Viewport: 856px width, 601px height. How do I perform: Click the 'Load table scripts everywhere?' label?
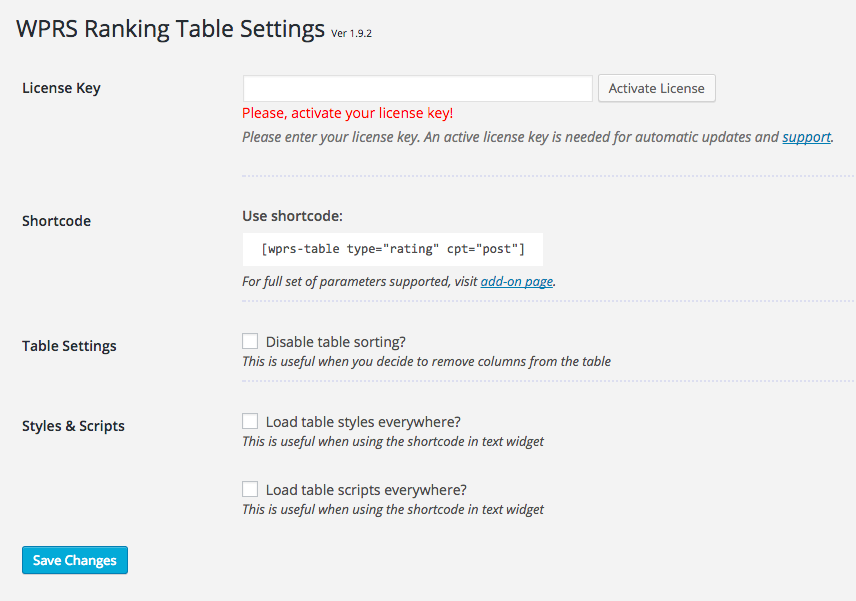(366, 490)
